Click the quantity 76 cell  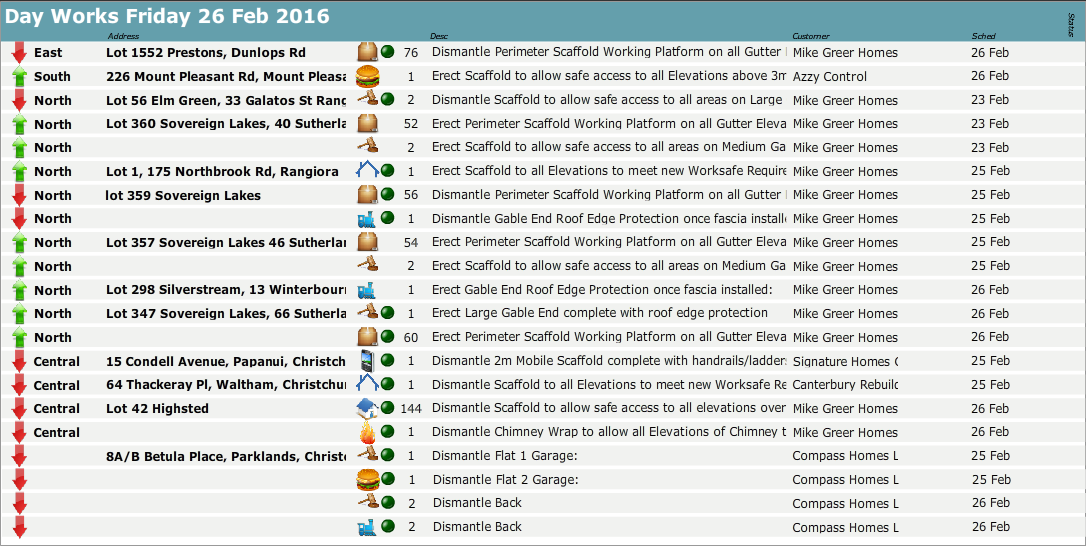coord(411,52)
